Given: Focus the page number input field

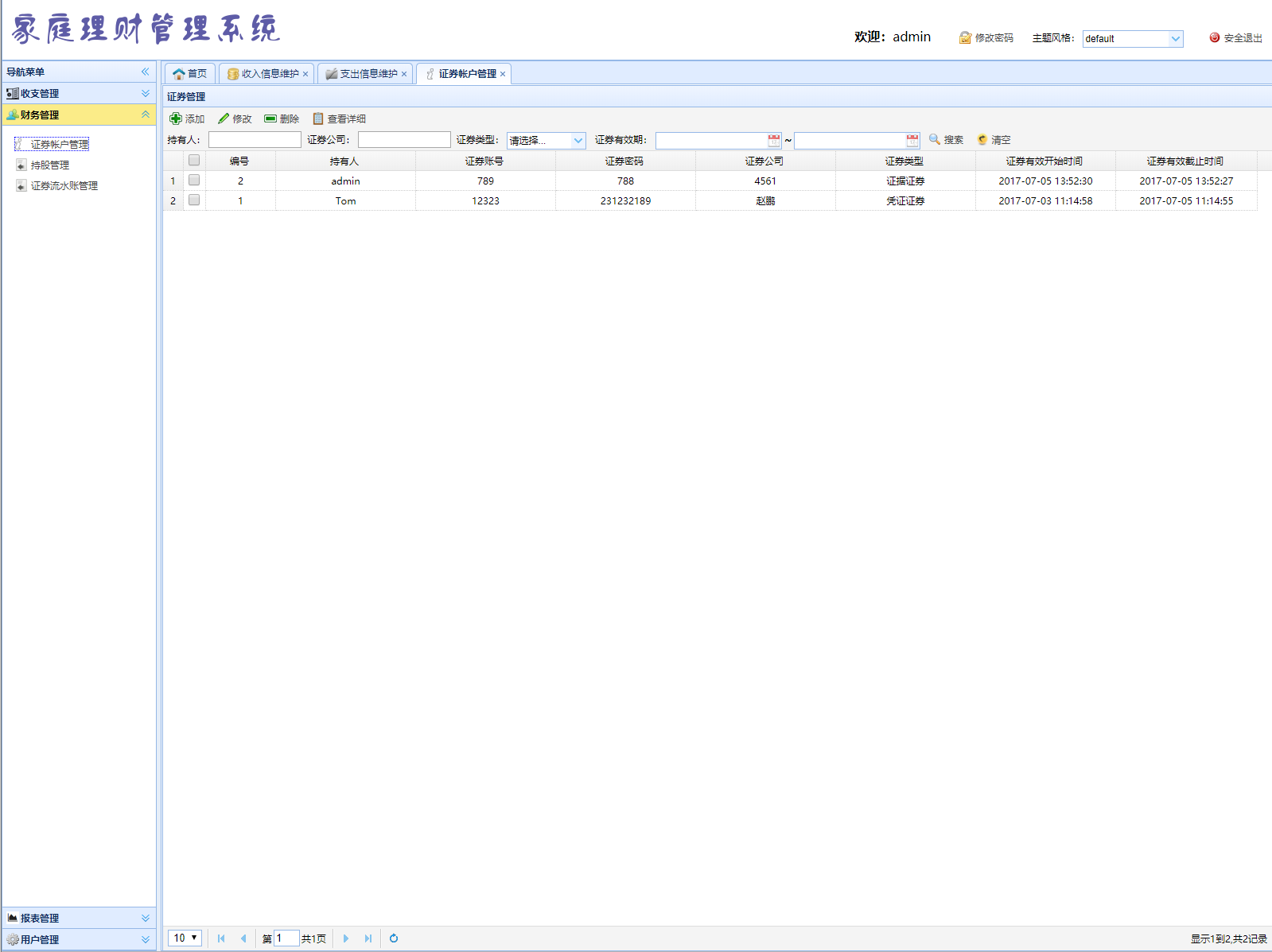Looking at the screenshot, I should pyautogui.click(x=286, y=938).
